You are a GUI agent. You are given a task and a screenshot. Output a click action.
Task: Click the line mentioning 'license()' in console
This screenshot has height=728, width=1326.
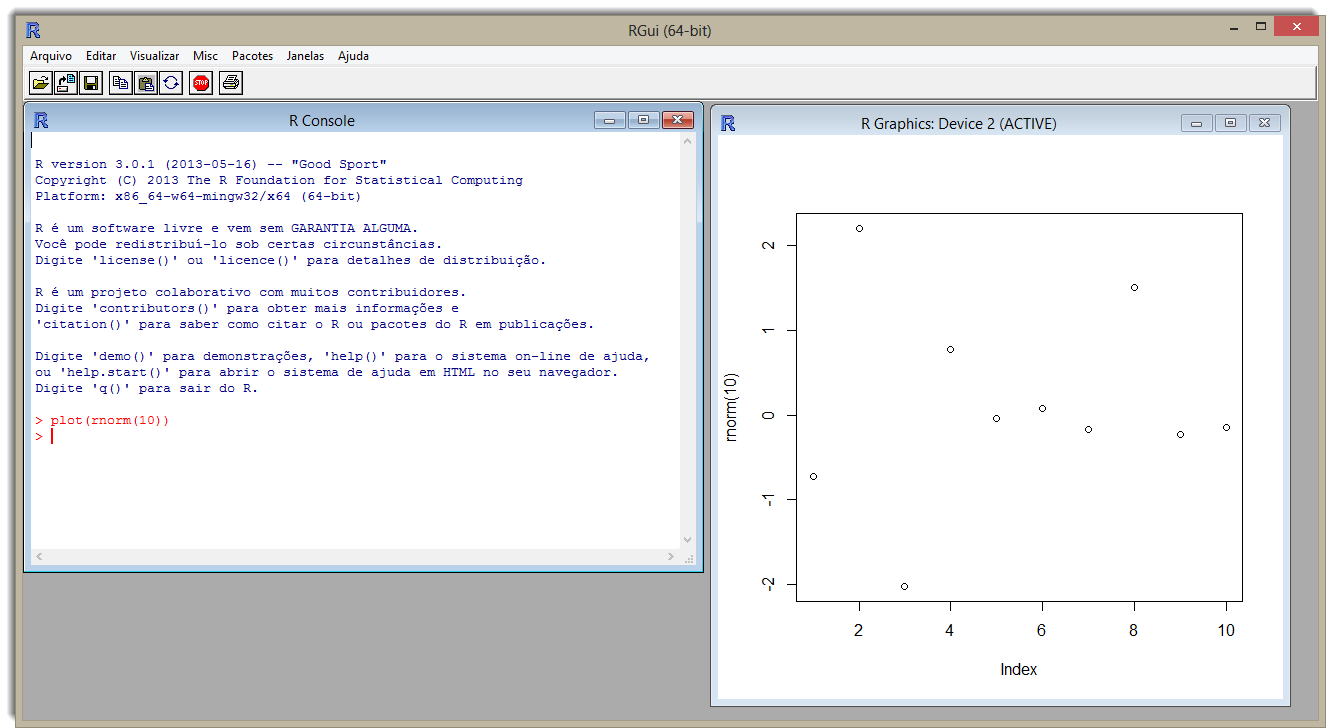tap(291, 260)
